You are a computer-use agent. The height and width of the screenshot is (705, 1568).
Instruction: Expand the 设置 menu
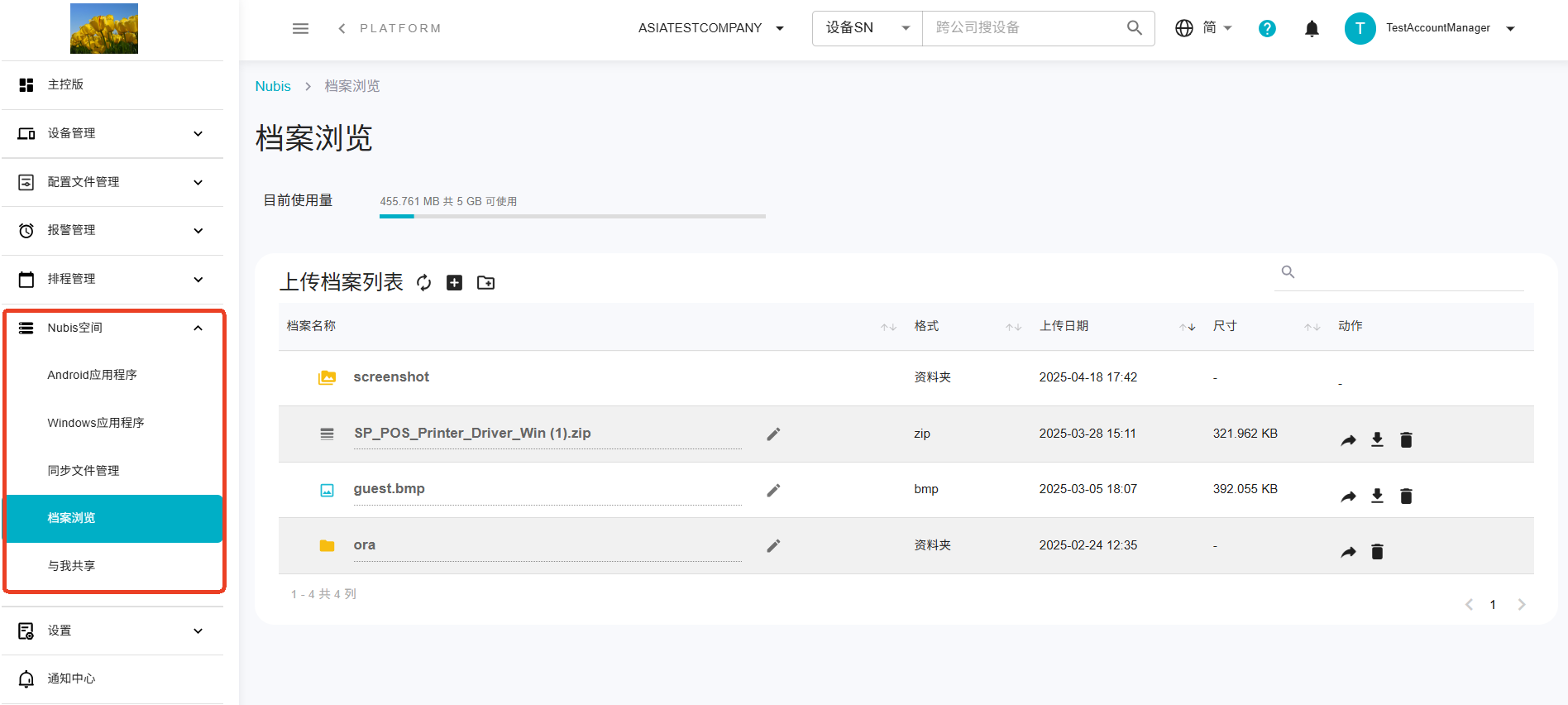coord(112,631)
